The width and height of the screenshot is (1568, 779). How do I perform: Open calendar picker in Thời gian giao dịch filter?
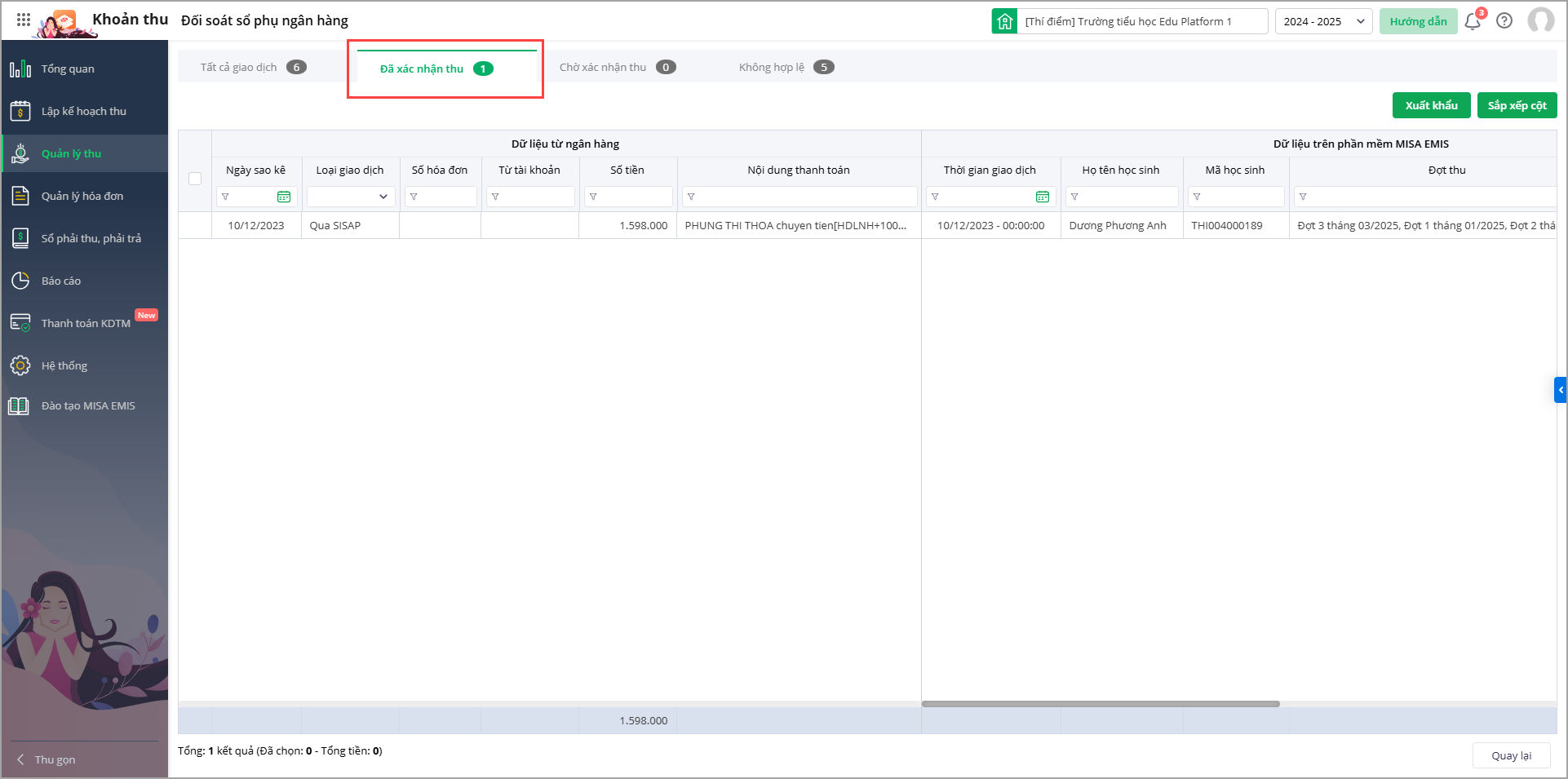(1043, 197)
